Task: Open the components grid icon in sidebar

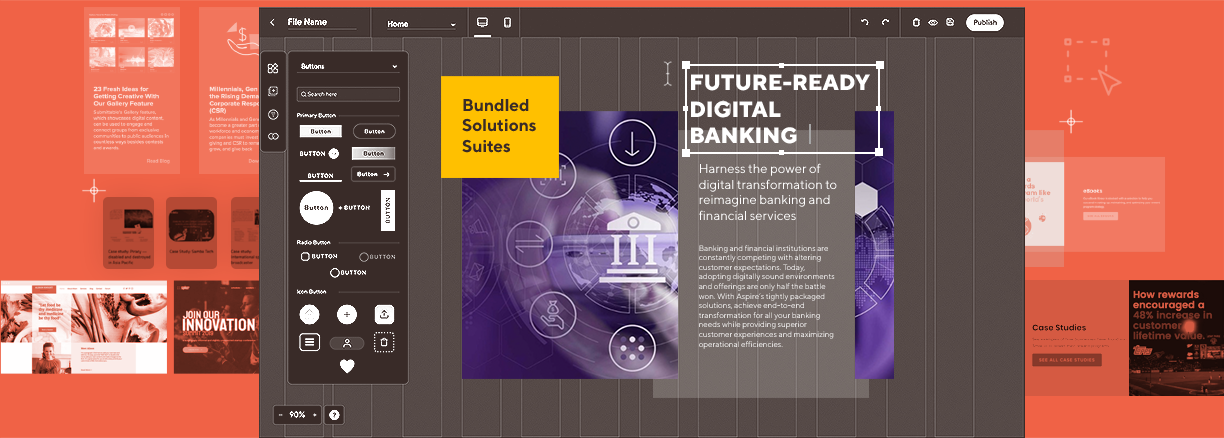Action: click(x=273, y=68)
